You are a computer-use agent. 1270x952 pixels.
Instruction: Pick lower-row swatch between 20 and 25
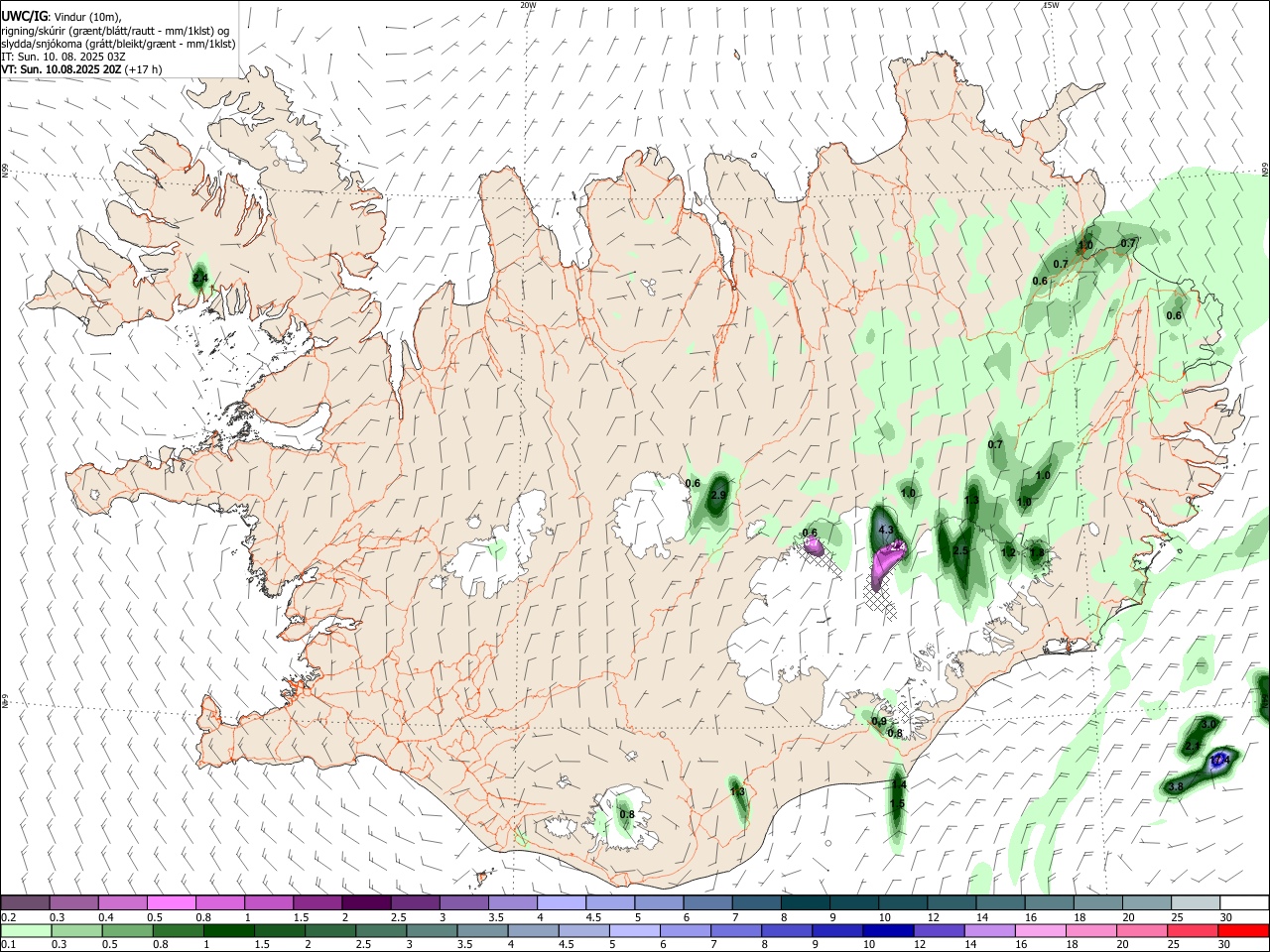point(1143,930)
